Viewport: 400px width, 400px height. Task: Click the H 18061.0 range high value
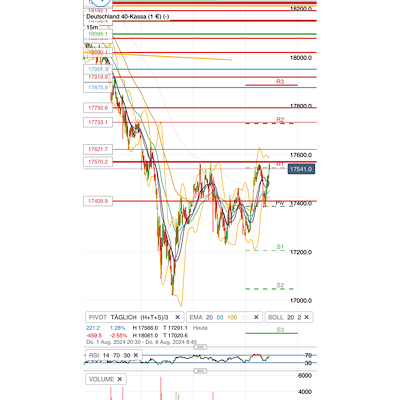[x=145, y=335]
